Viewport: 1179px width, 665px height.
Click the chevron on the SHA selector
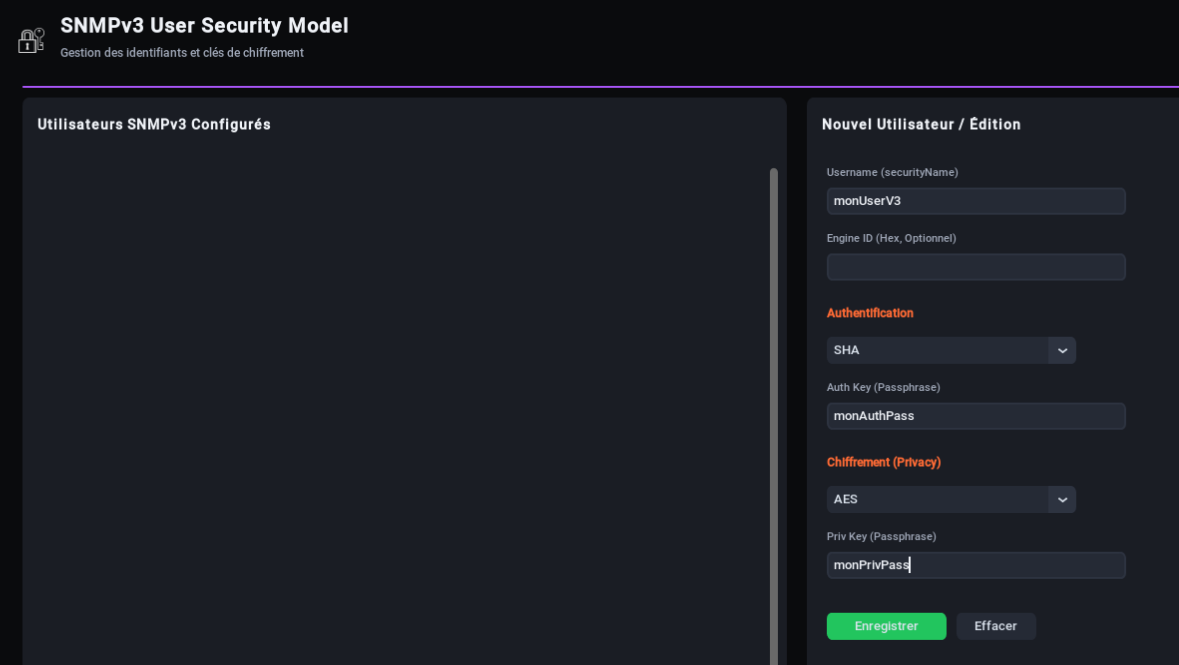(x=1062, y=350)
